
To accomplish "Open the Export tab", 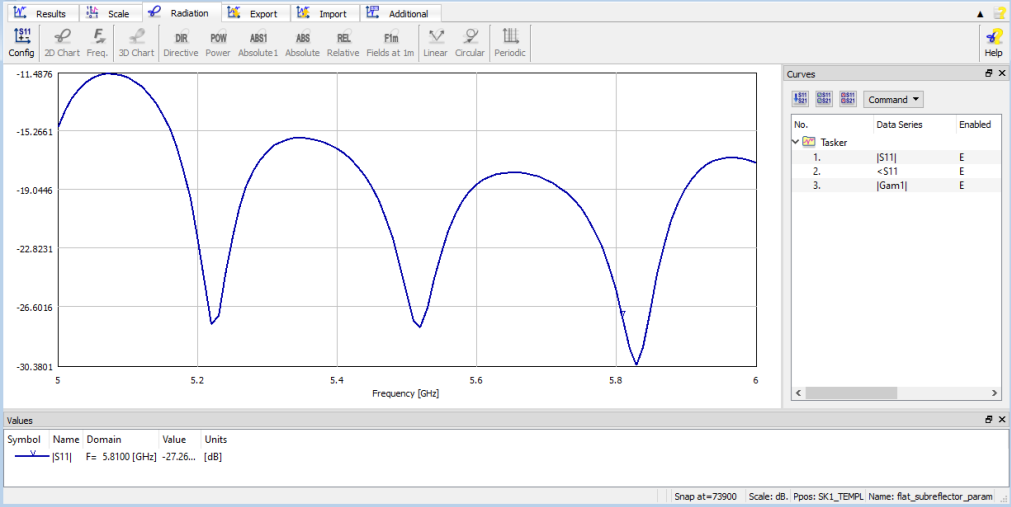I will pyautogui.click(x=255, y=14).
